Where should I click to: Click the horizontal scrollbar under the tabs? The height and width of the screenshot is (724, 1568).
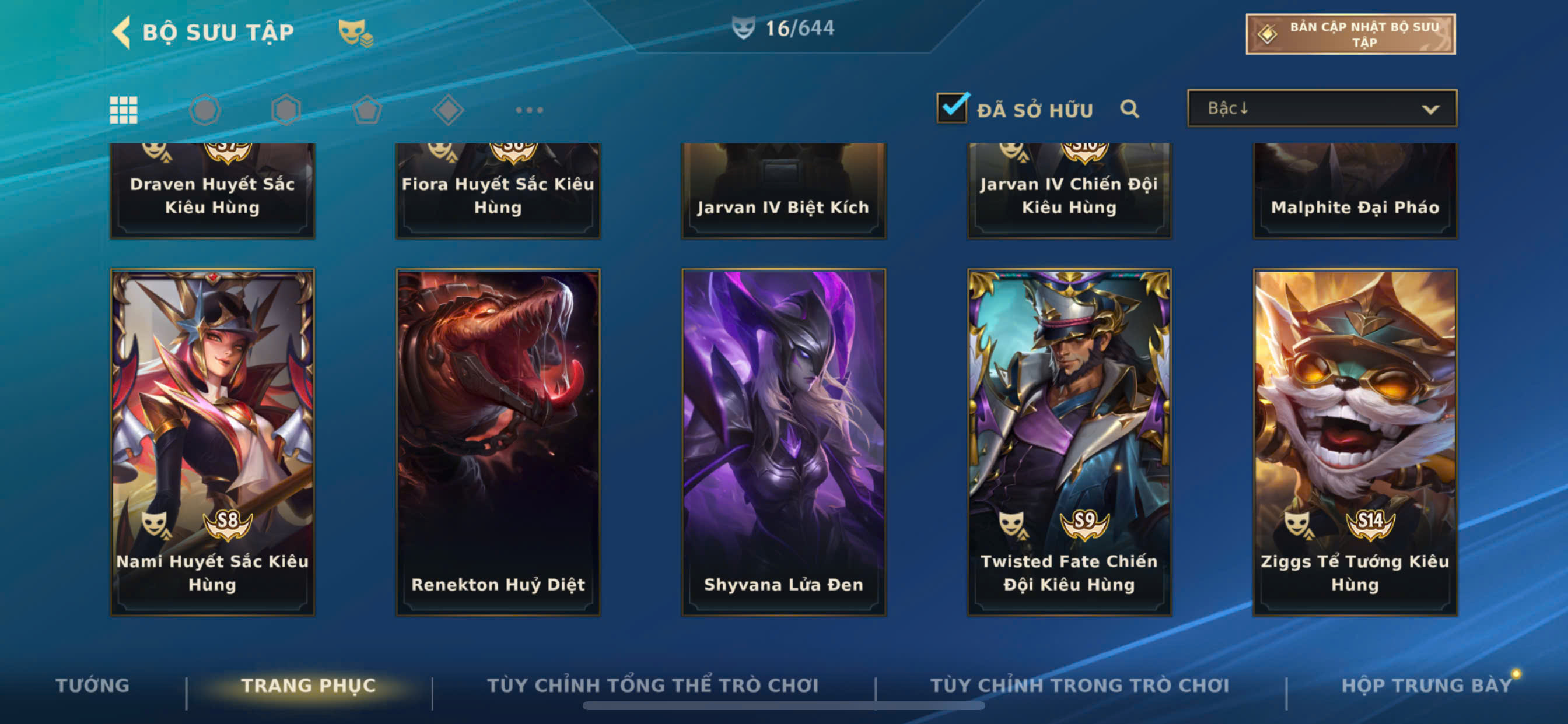click(x=783, y=706)
